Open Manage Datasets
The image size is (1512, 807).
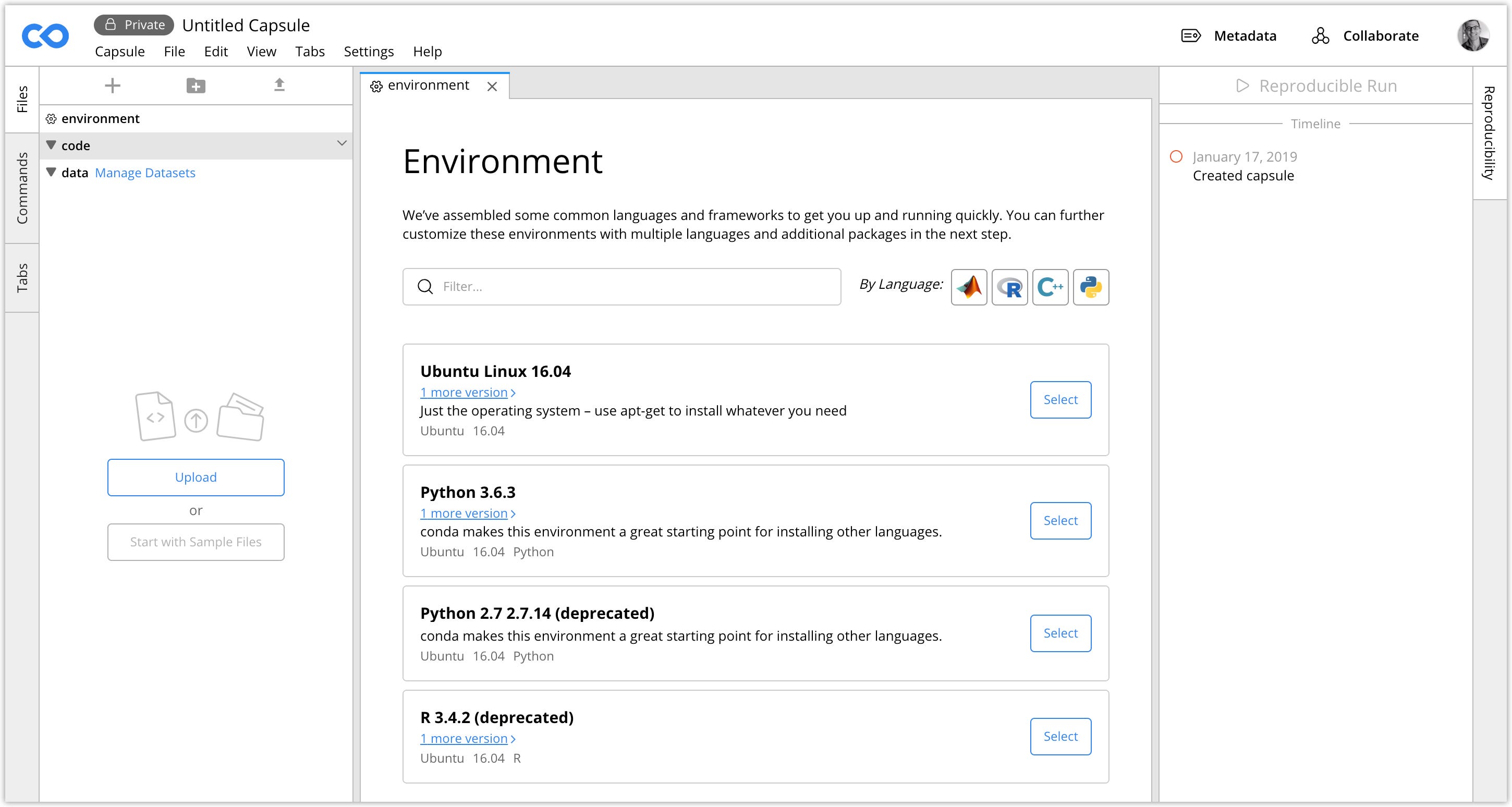point(145,173)
